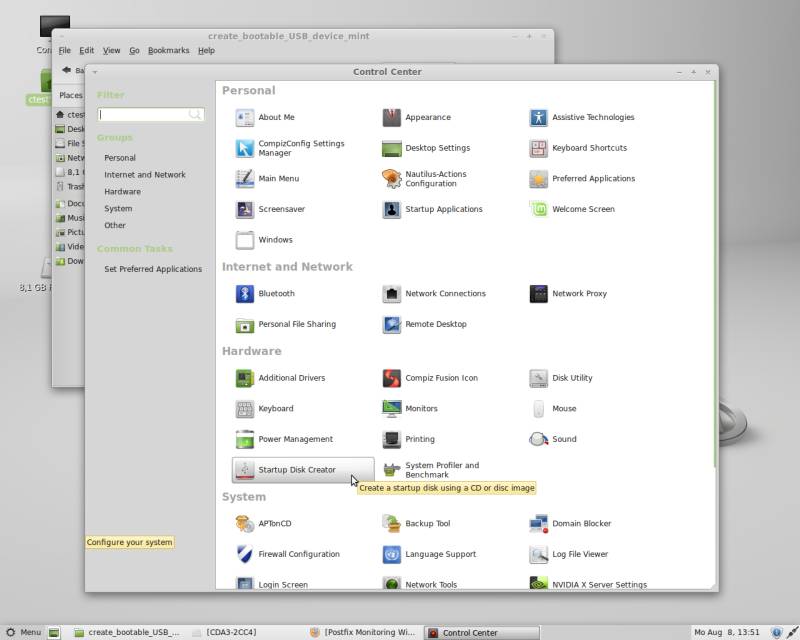Click the Control Center window menu arrow

pyautogui.click(x=95, y=72)
